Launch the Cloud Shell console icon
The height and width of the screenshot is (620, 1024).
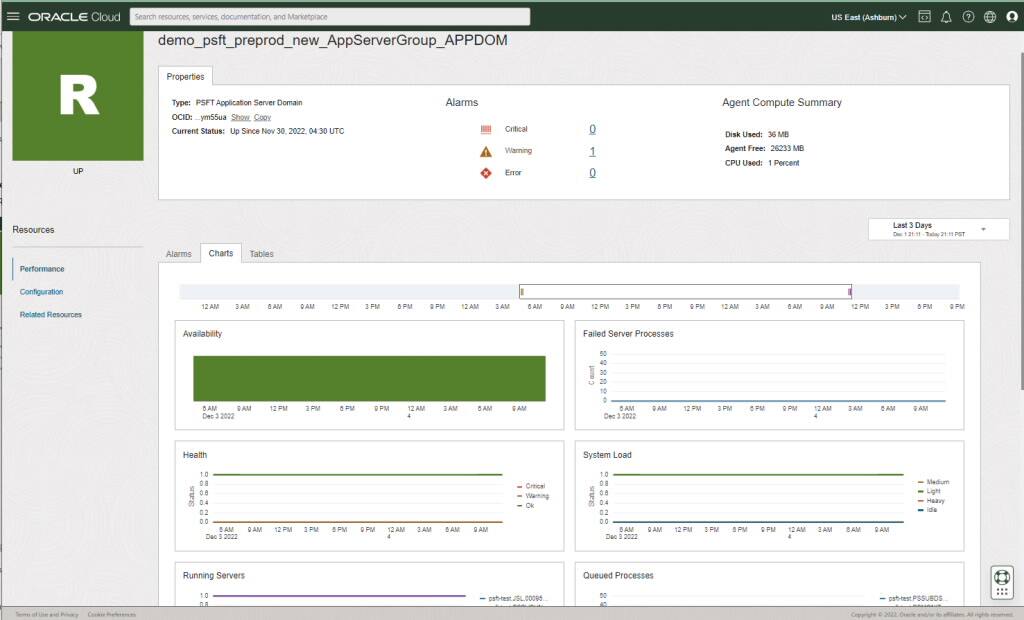point(923,16)
